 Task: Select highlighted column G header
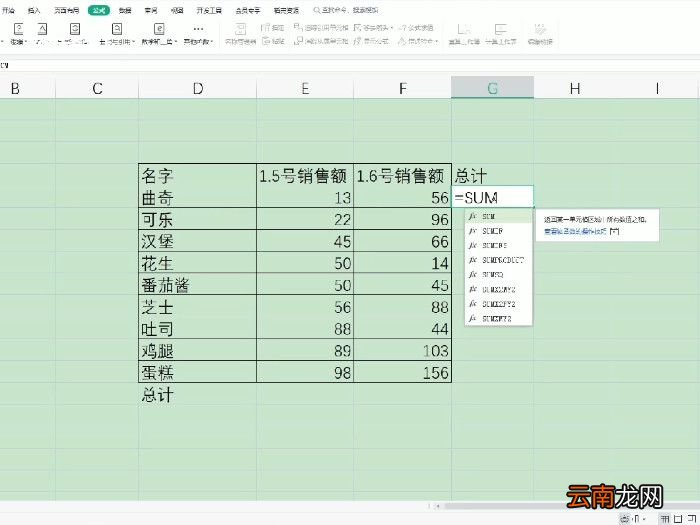492,88
